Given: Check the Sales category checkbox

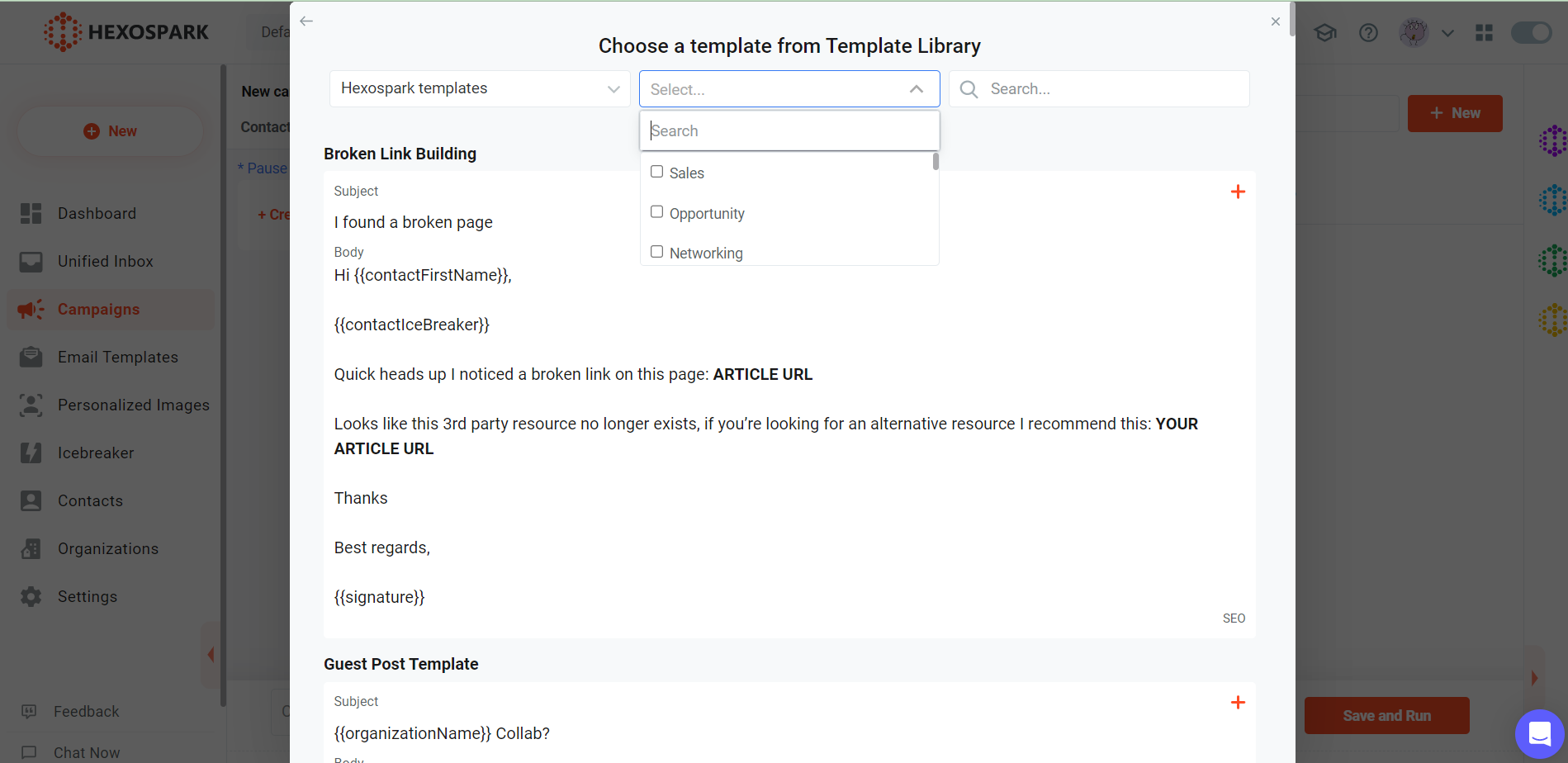Looking at the screenshot, I should 657,172.
